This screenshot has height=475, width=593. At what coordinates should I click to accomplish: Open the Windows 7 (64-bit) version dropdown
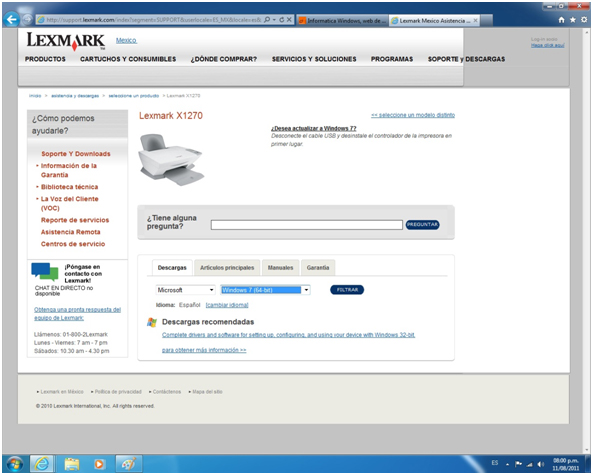tap(265, 290)
